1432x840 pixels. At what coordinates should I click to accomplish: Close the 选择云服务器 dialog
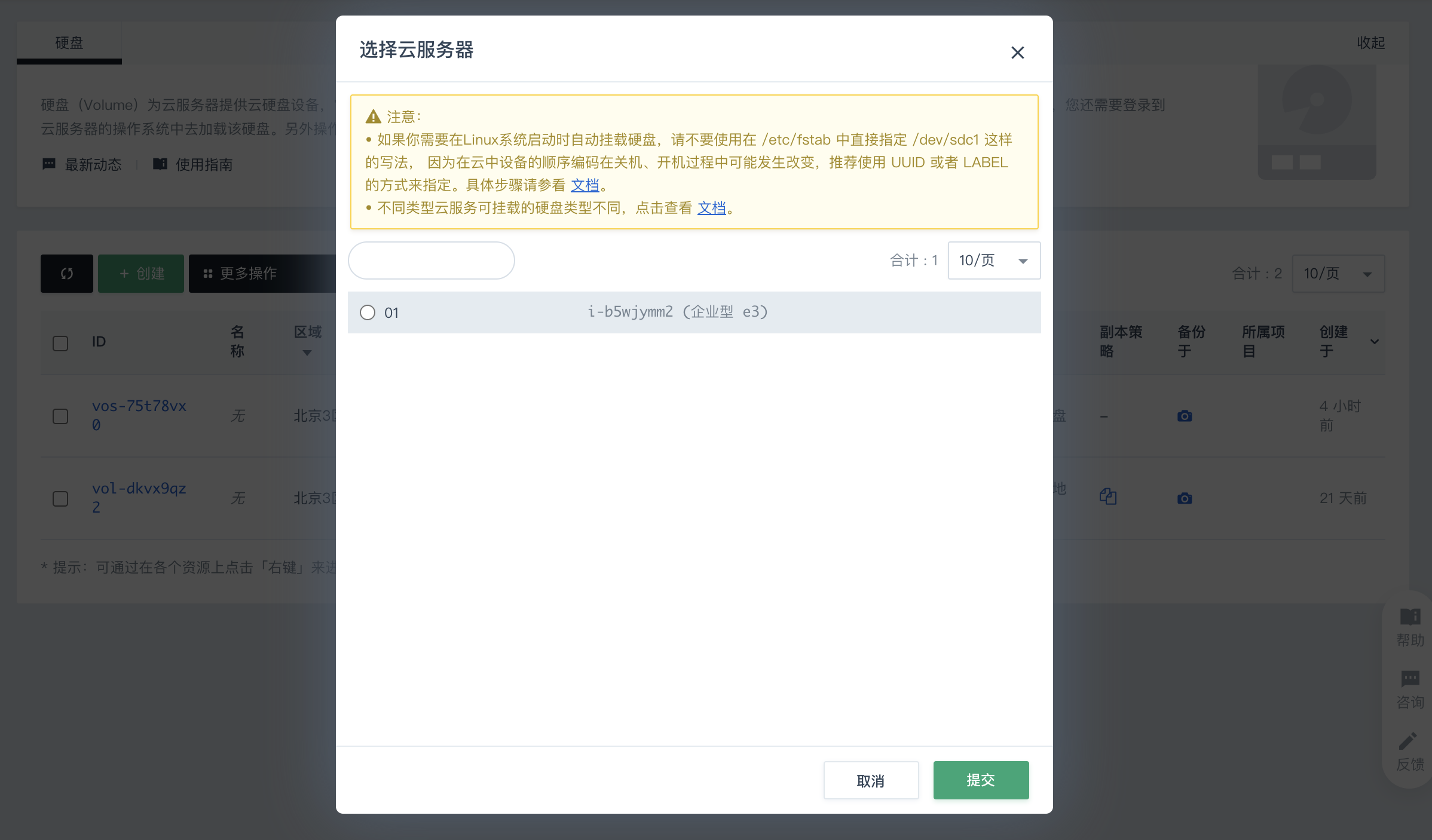click(x=1017, y=53)
